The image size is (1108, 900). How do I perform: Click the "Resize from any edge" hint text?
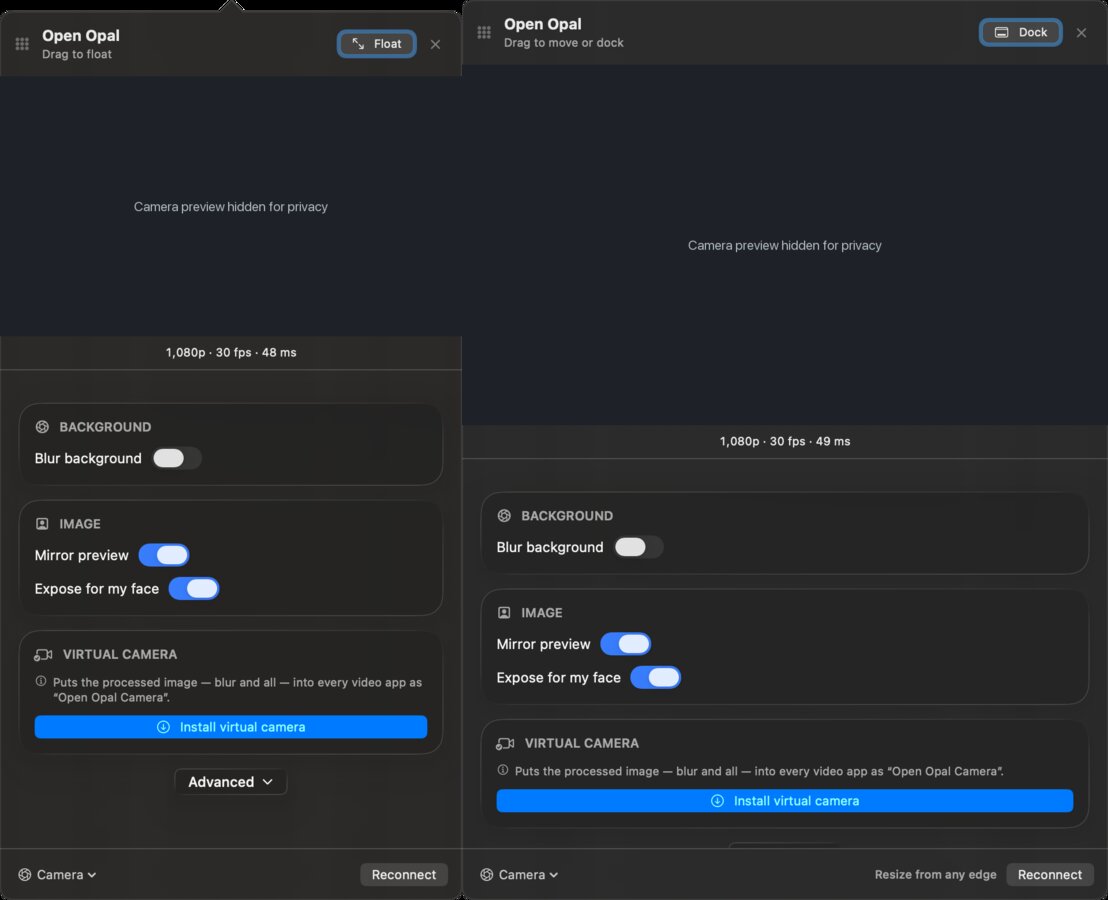[x=936, y=875]
